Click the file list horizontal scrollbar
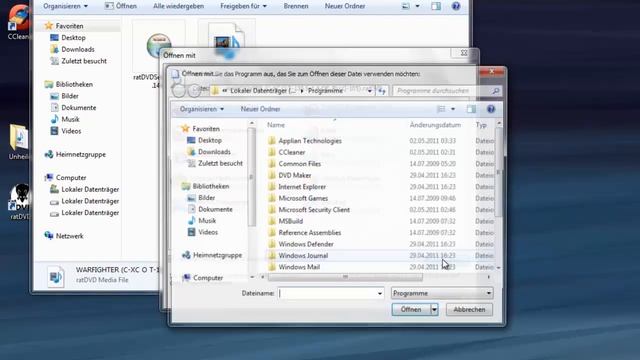Viewport: 640px width, 360px height. 345,277
